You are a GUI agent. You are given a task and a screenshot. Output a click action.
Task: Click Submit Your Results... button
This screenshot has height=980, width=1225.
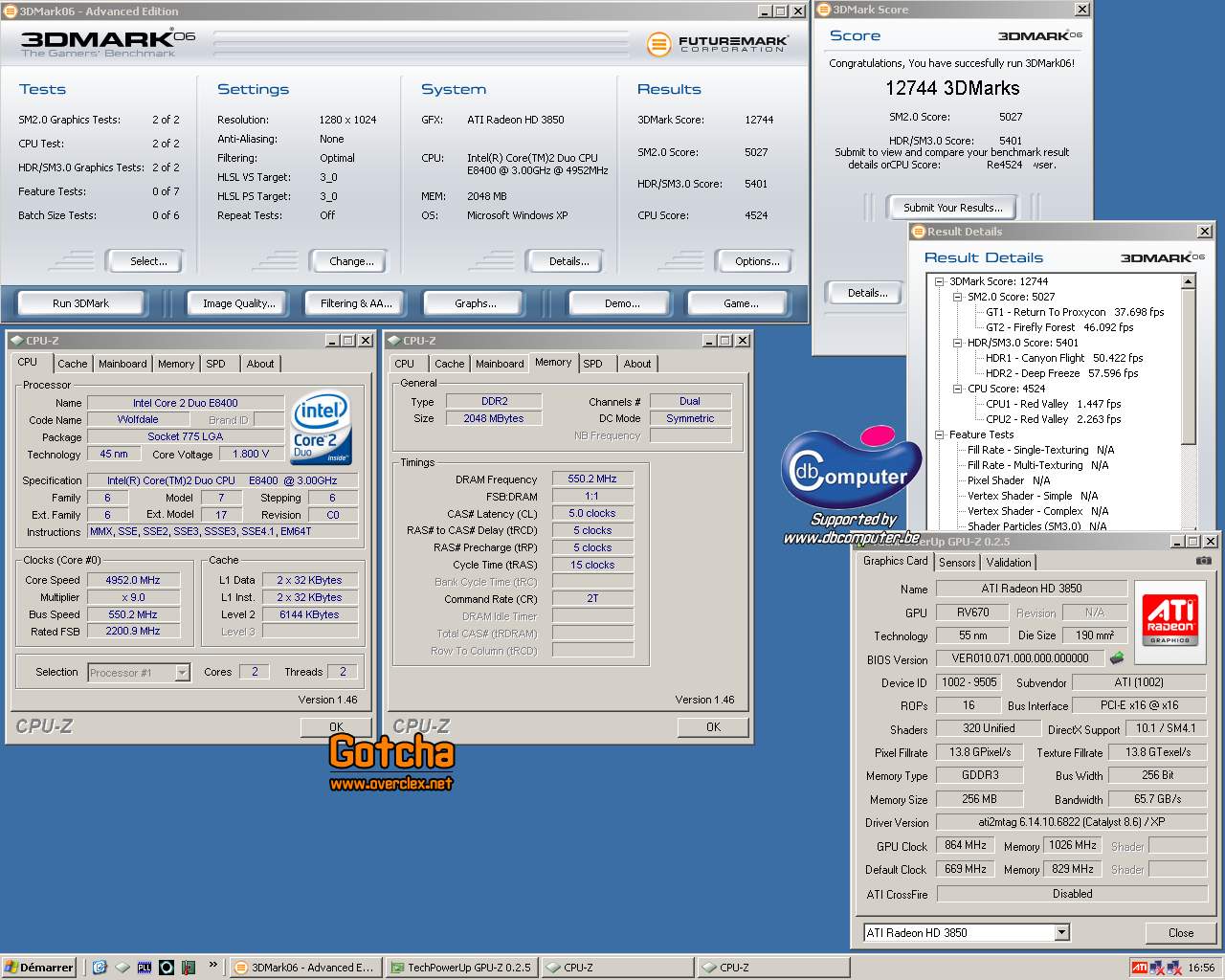(953, 208)
